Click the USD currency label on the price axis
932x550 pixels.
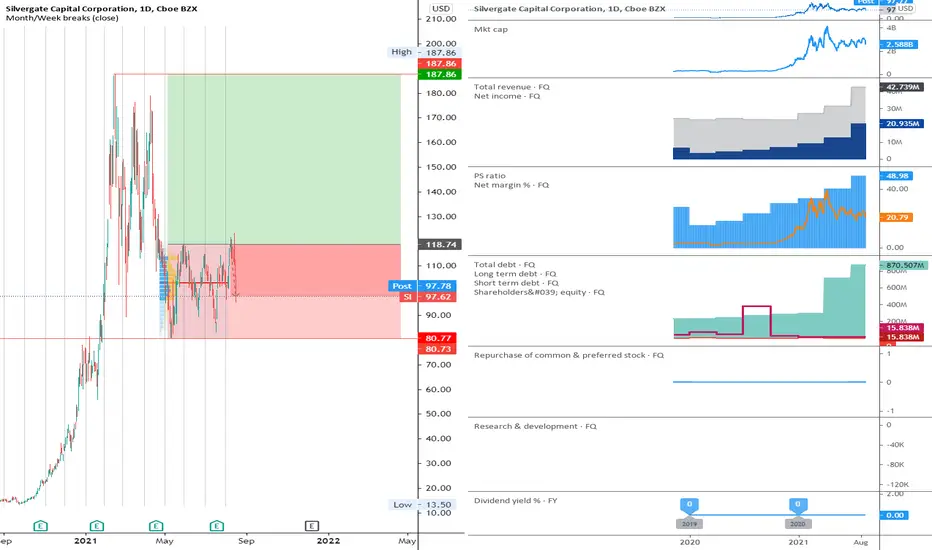coord(441,8)
